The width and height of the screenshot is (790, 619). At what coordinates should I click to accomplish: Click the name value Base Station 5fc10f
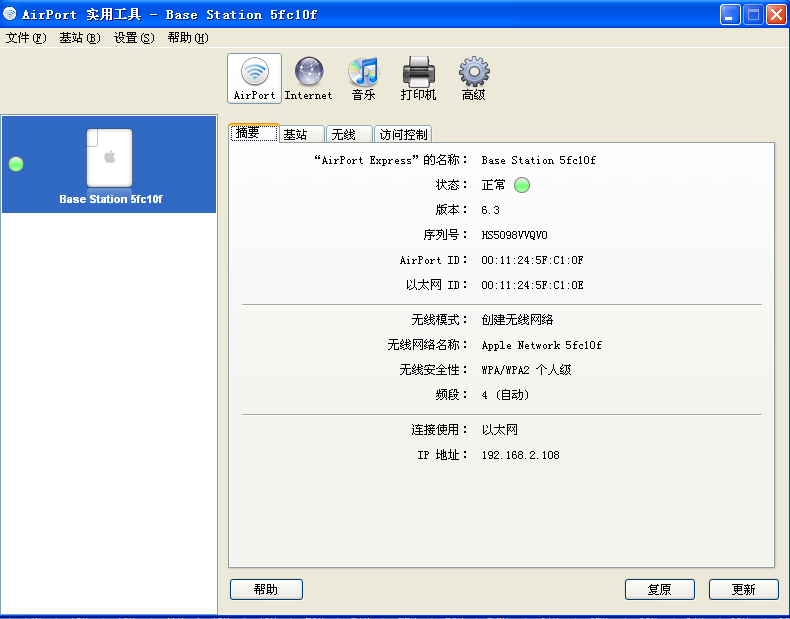click(x=539, y=160)
